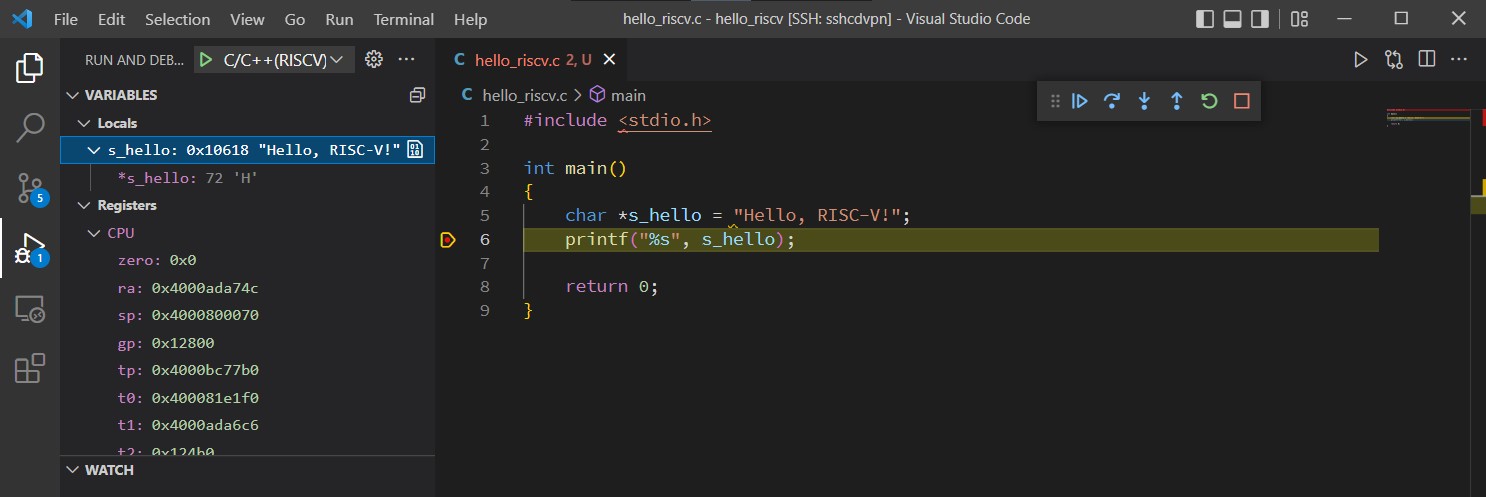The height and width of the screenshot is (497, 1486).
Task: Click hello_riscv.c in the breadcrumb
Action: click(525, 95)
